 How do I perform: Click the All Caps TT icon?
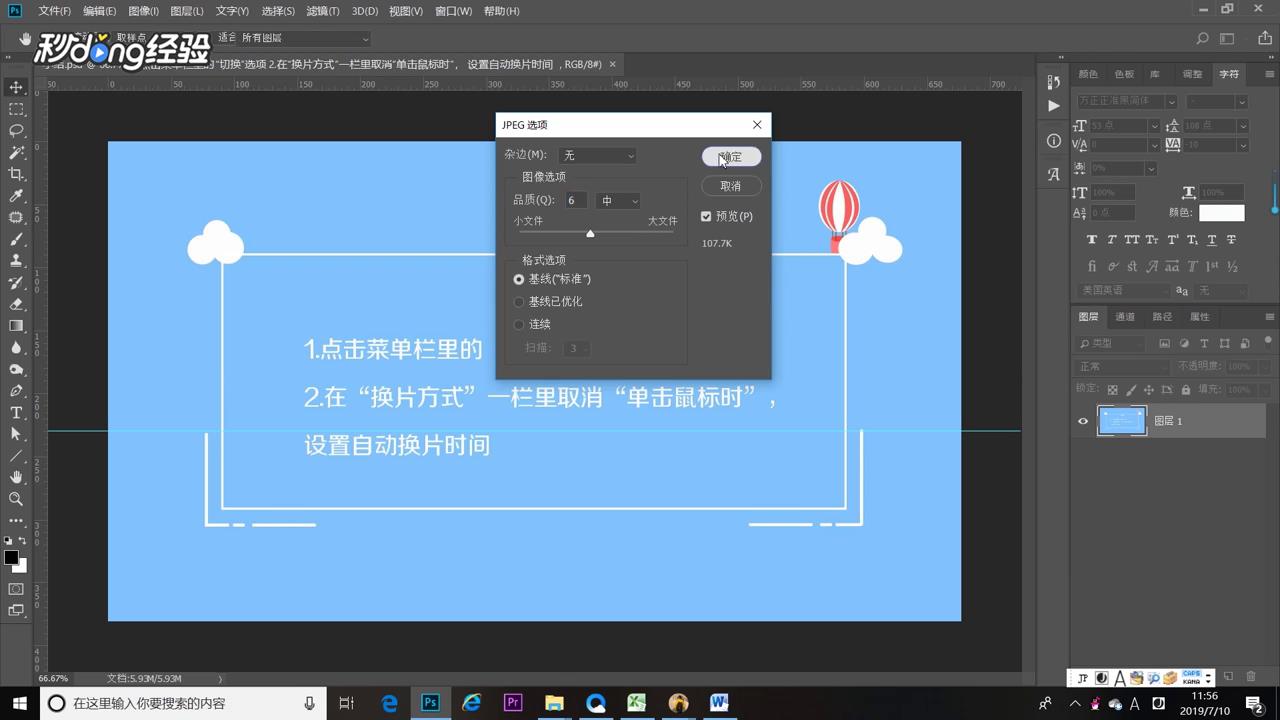1132,240
